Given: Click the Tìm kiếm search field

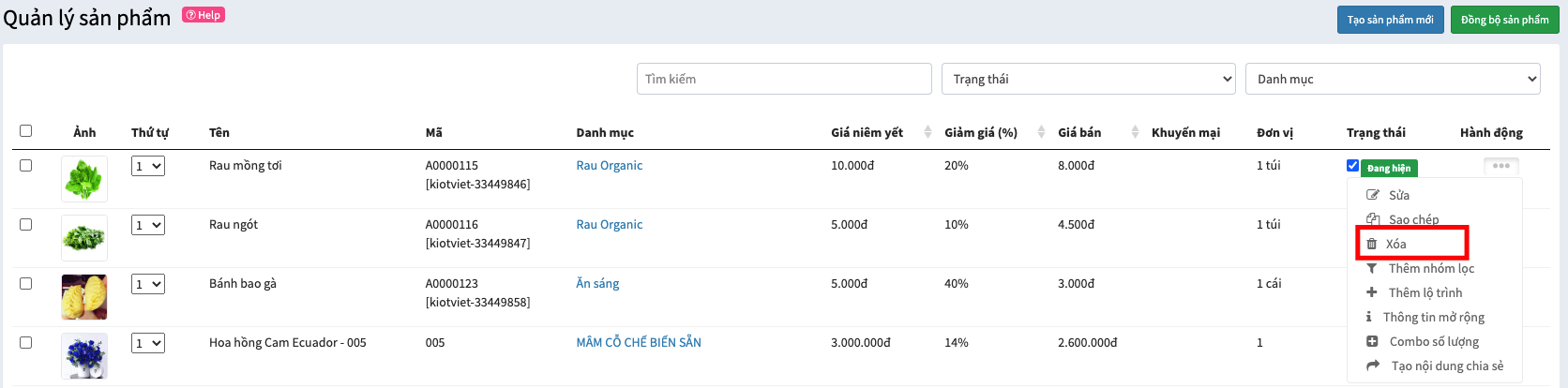Looking at the screenshot, I should 784,79.
